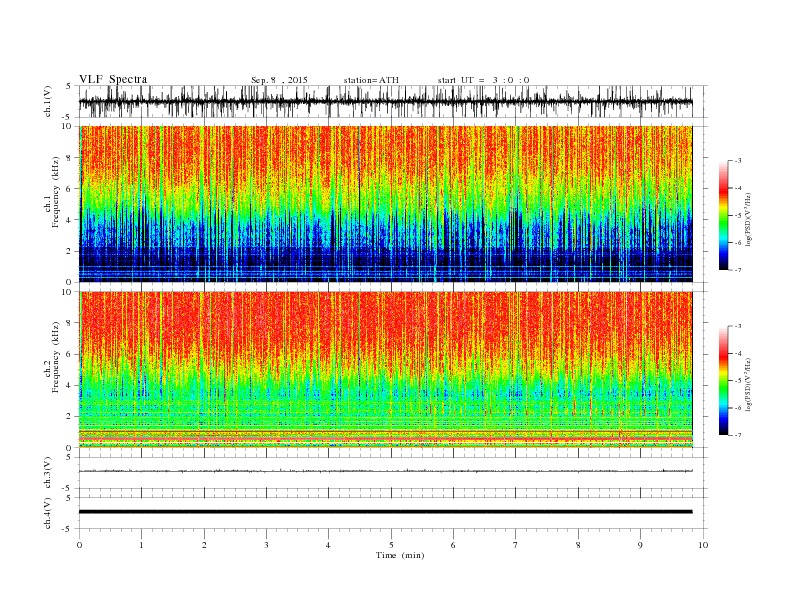The height and width of the screenshot is (612, 792).
Task: Click the "-5" volt tick of ch.4(V) panel
Action: [68, 529]
